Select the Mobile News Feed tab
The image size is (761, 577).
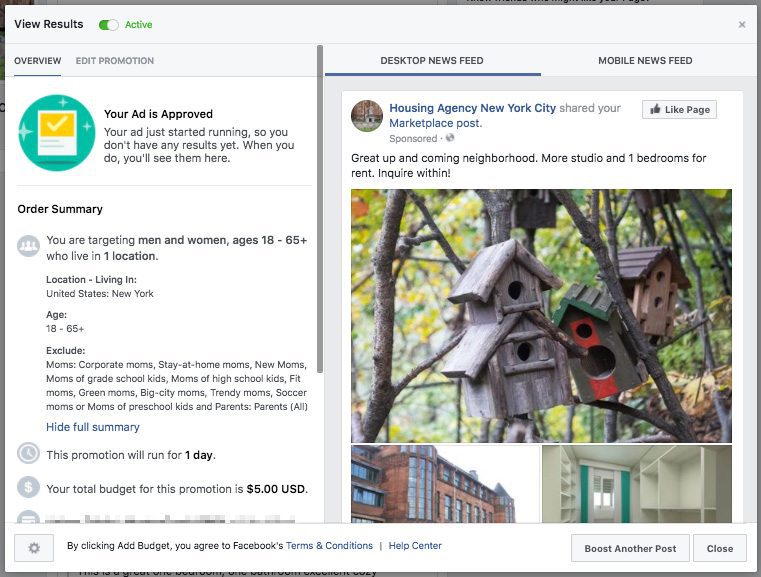645,61
